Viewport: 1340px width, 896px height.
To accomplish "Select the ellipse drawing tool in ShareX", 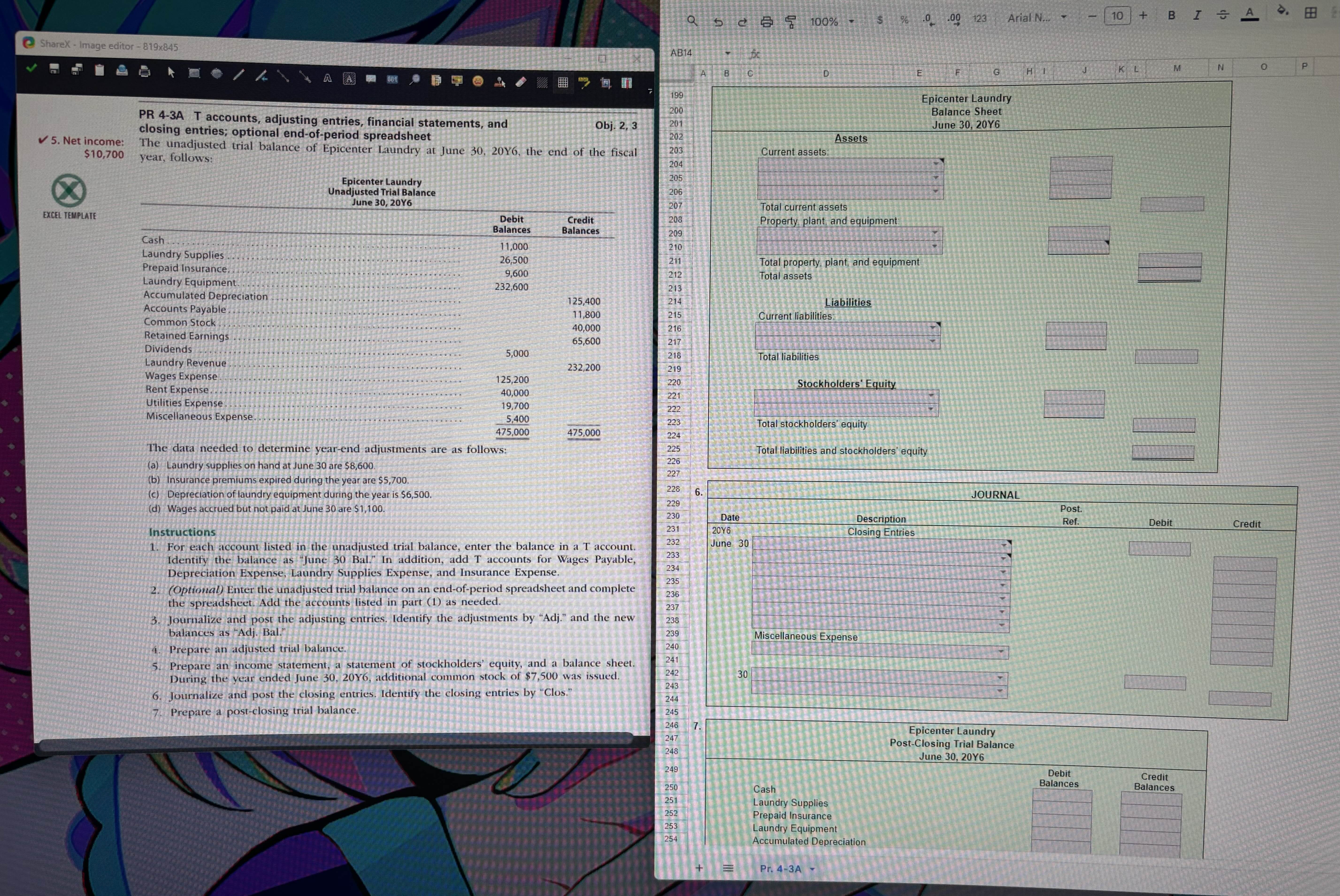I will [217, 74].
